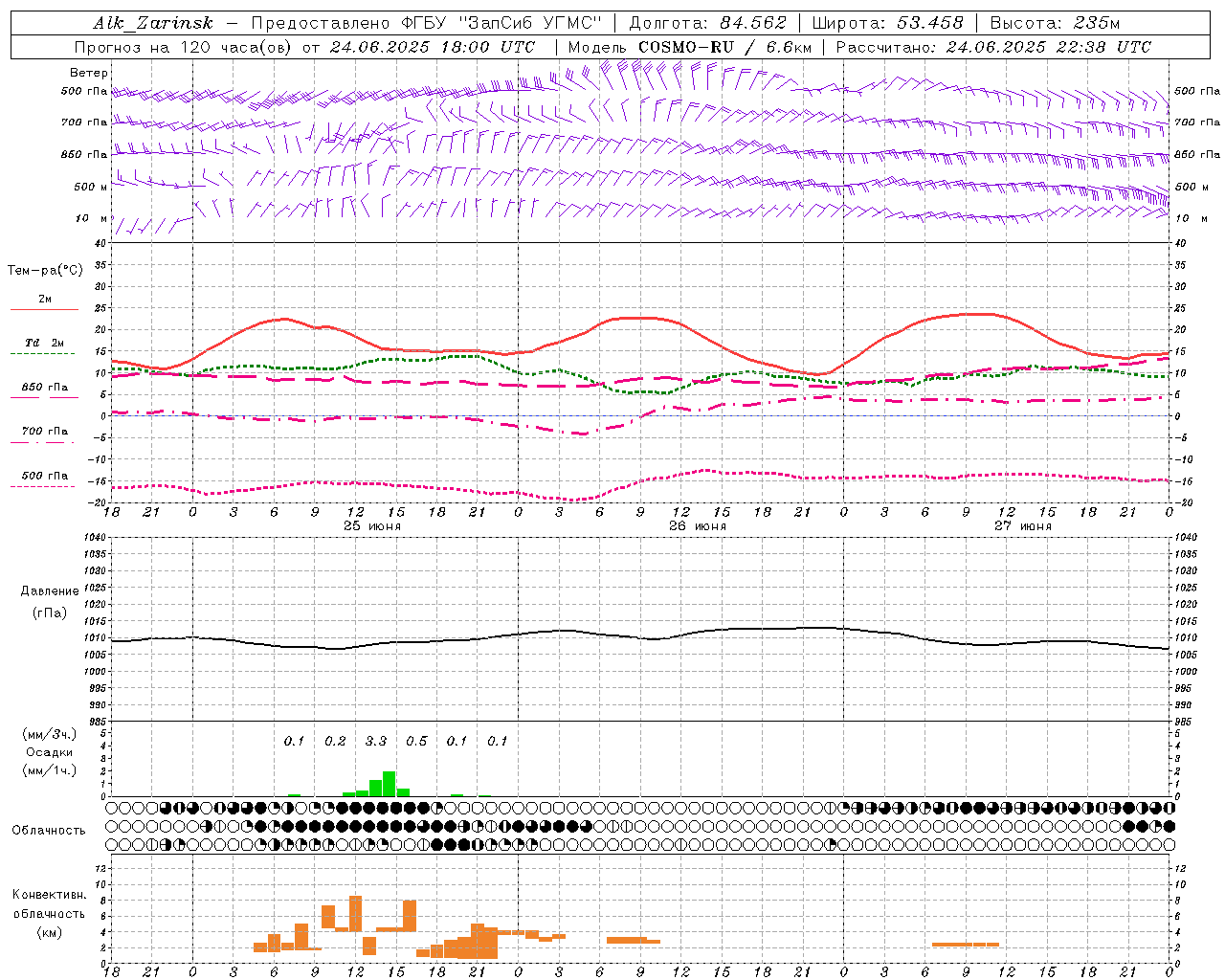Click 'Прогноз на 120 часа(ов)' forecast header
The image size is (1225, 980).
[x=185, y=47]
